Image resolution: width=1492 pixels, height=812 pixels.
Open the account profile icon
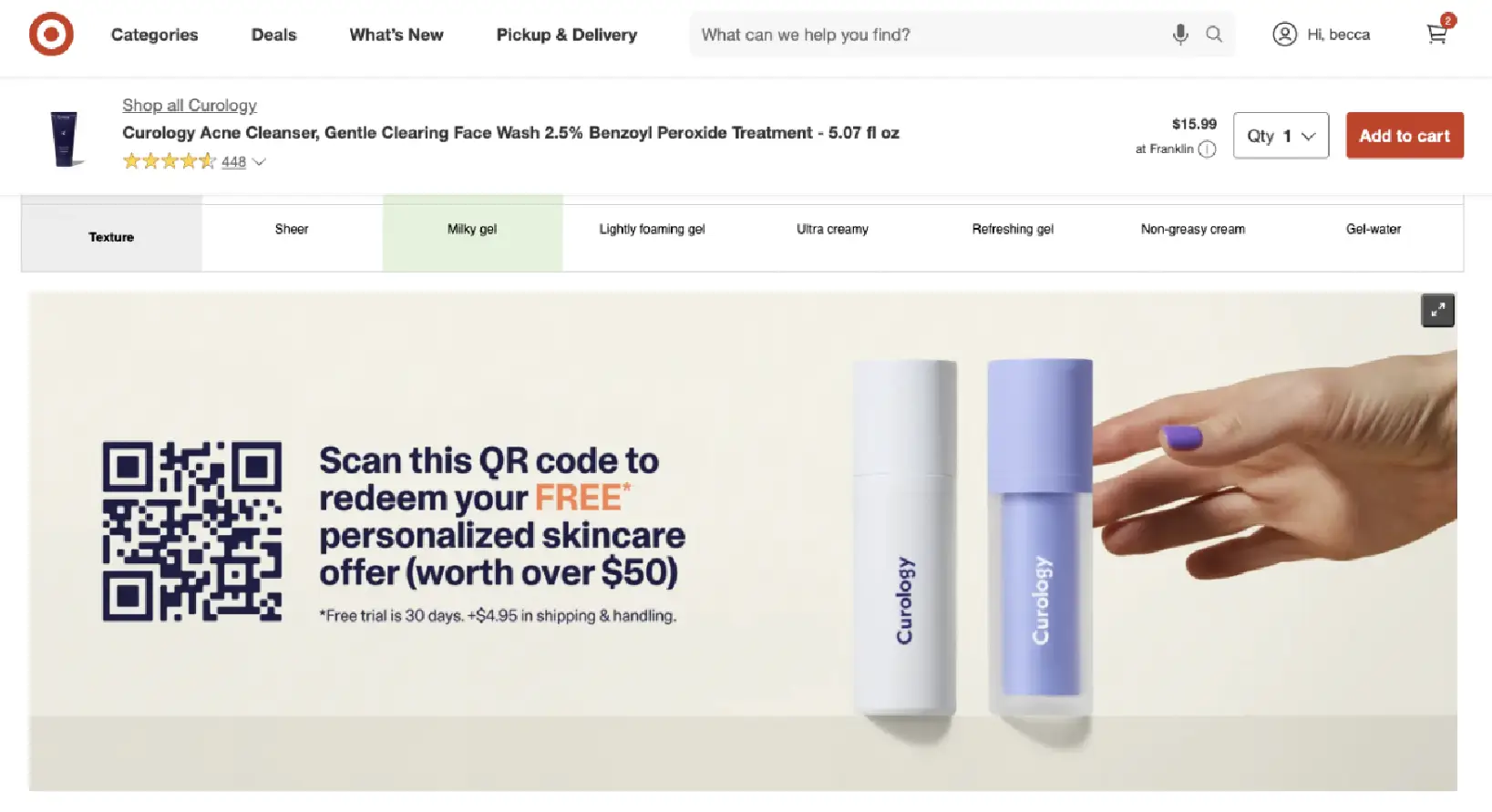(x=1284, y=35)
